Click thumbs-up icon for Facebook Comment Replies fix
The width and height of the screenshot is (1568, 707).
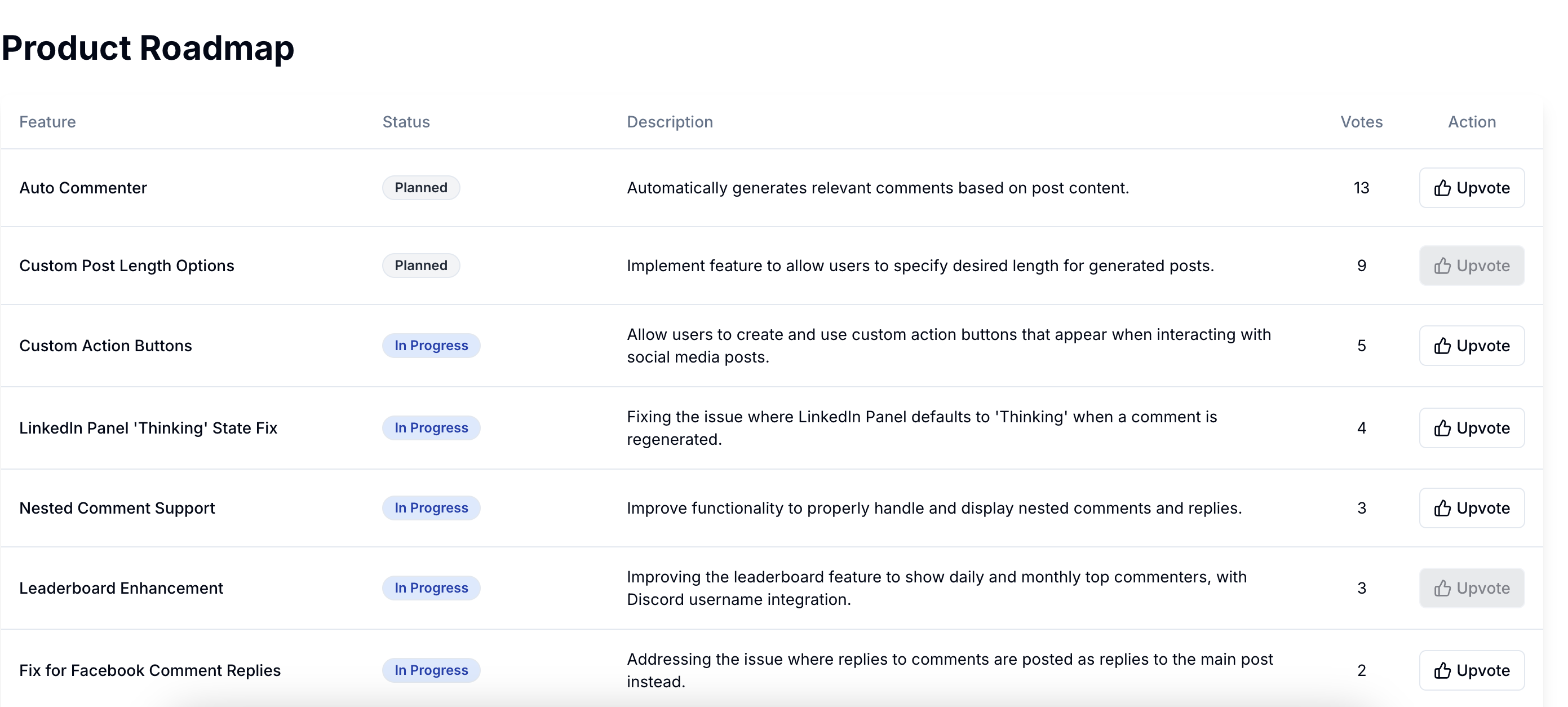point(1441,670)
